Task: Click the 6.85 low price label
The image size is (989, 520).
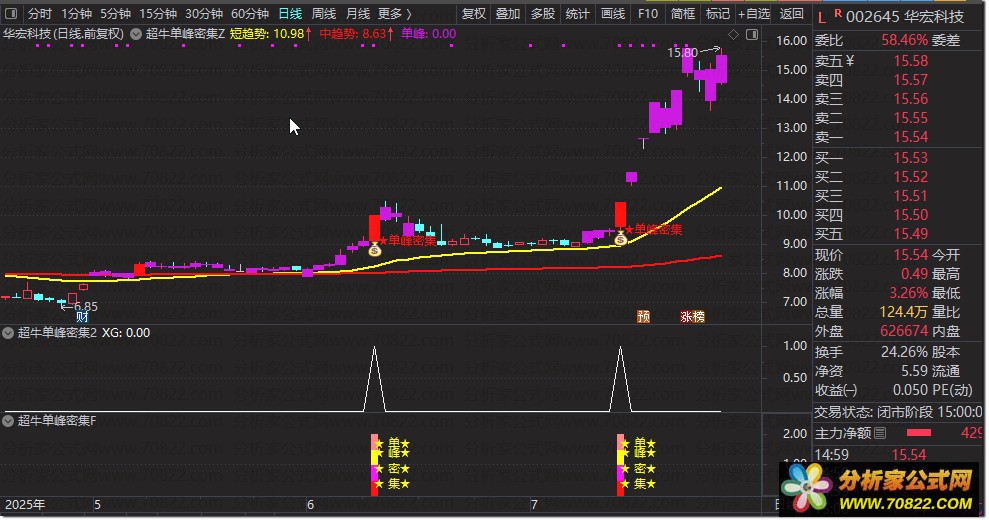Action: 86,307
